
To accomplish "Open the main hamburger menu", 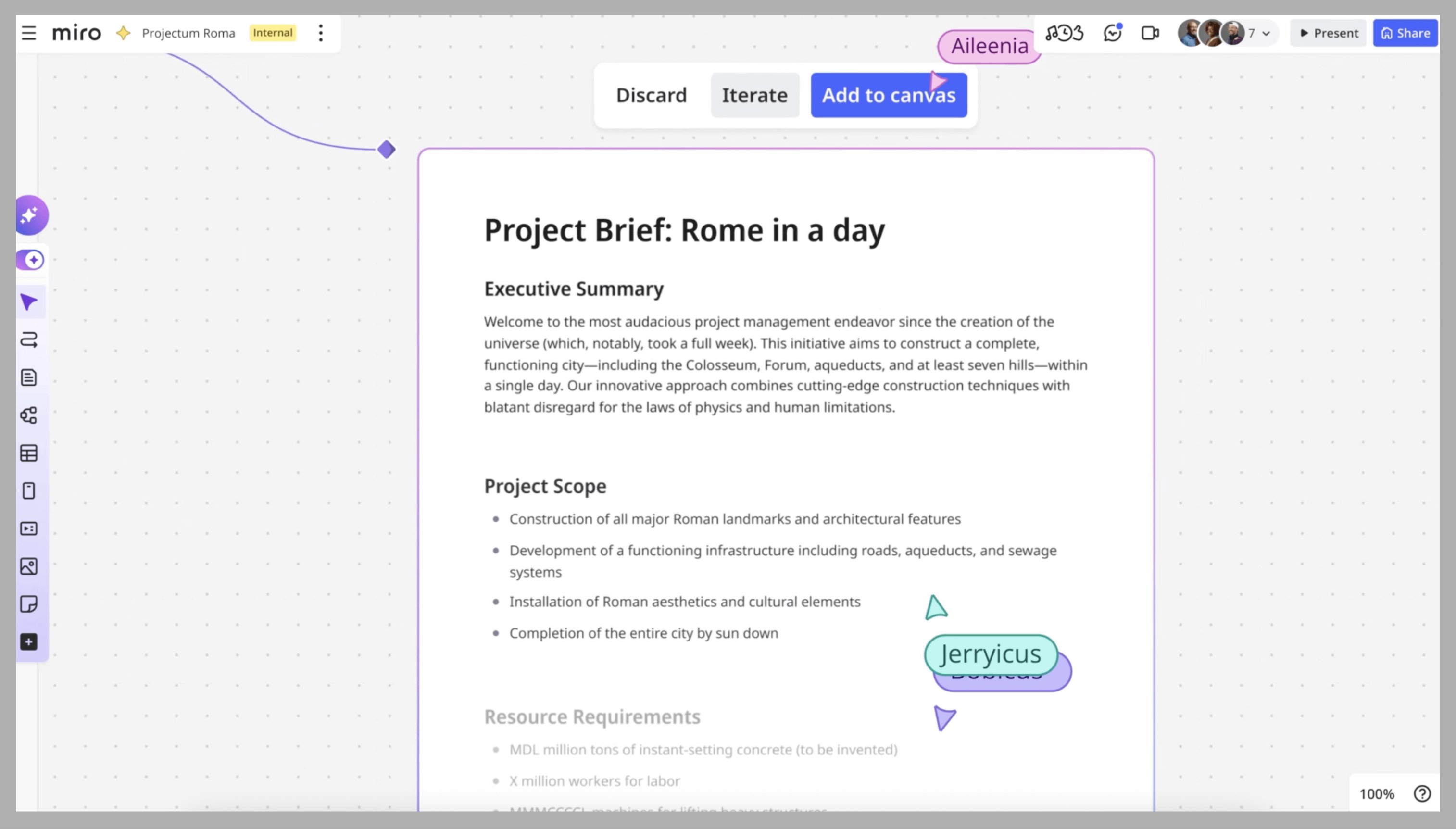I will click(28, 33).
